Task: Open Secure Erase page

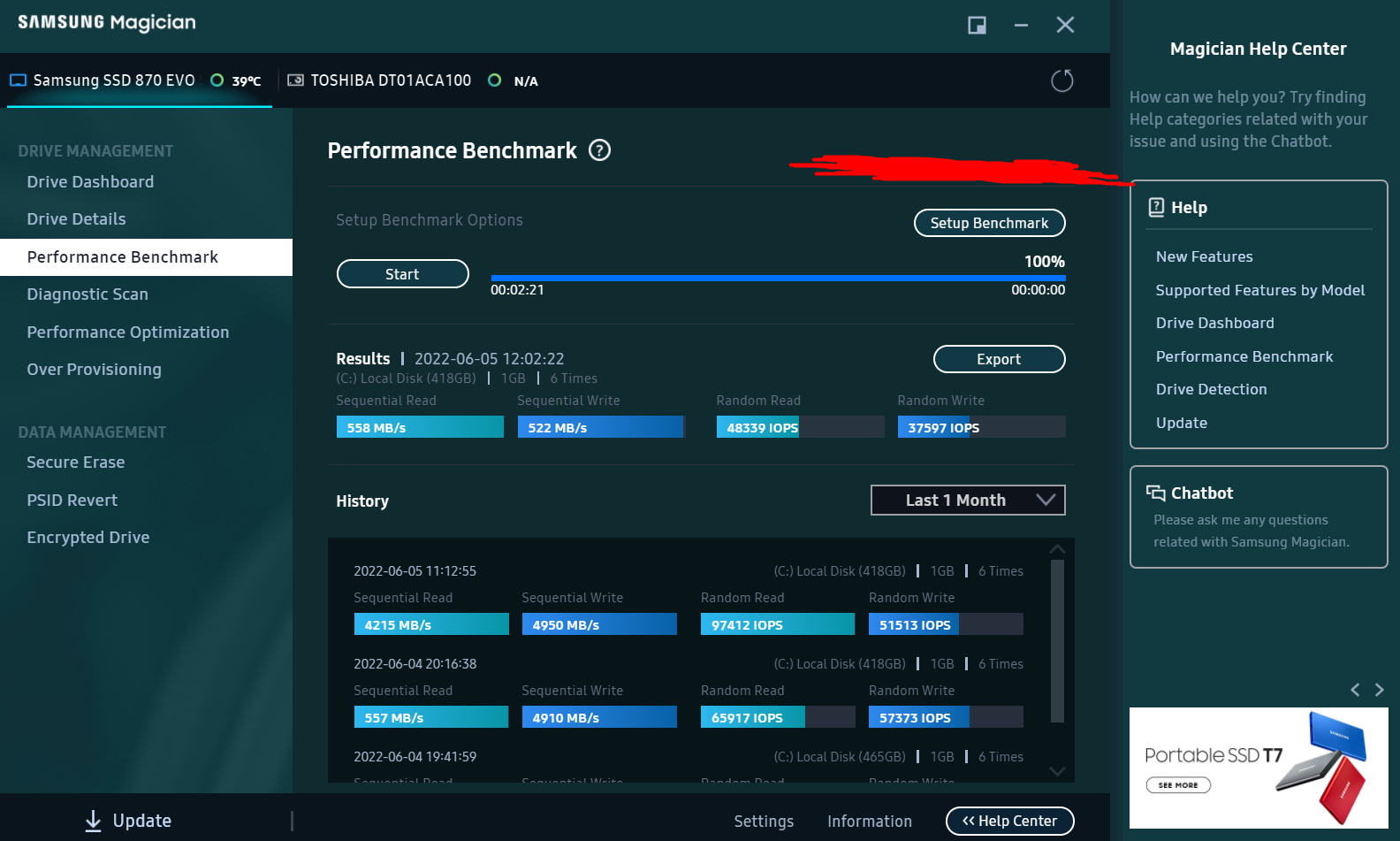Action: 76,463
